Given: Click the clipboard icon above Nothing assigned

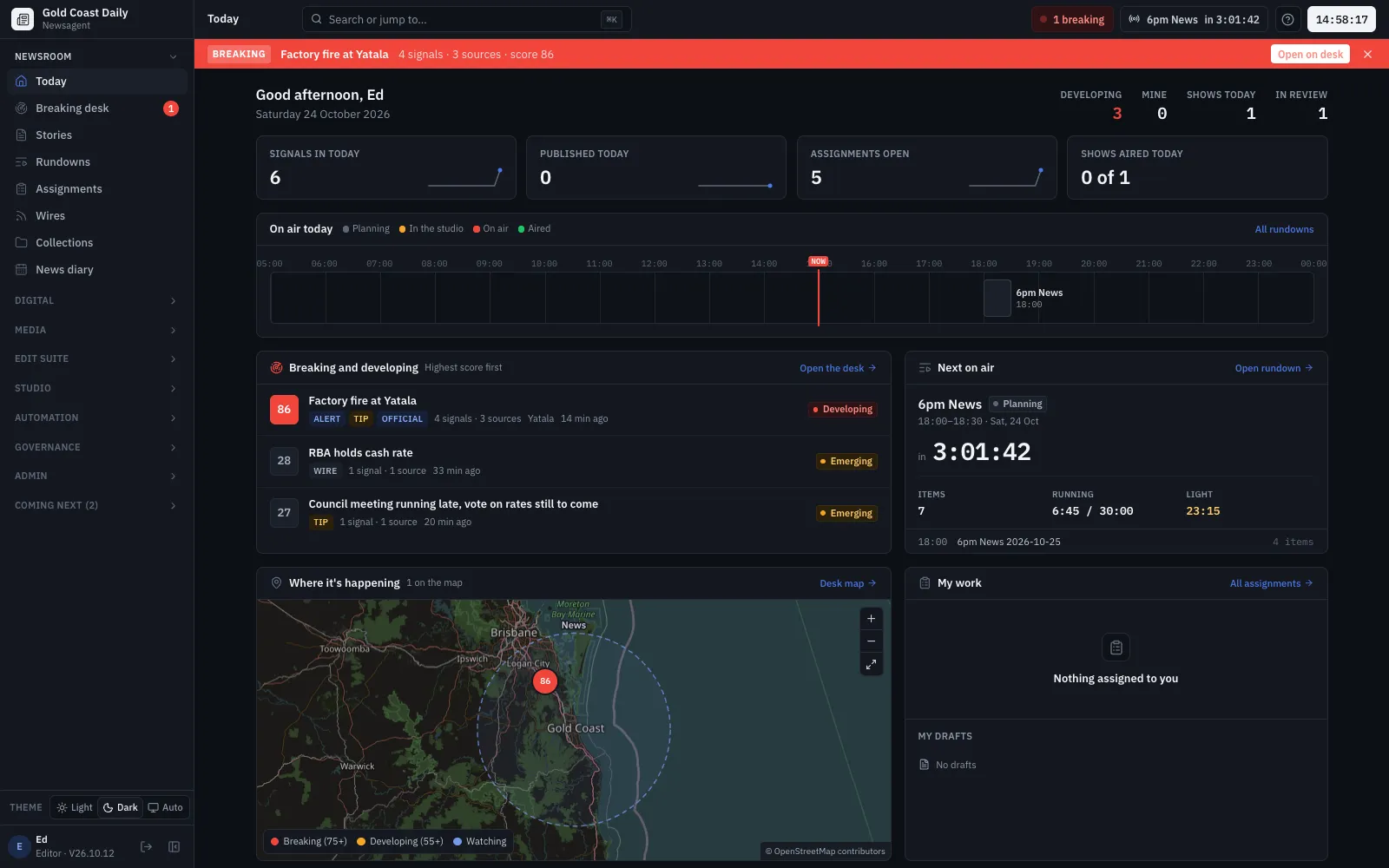Looking at the screenshot, I should (1116, 648).
